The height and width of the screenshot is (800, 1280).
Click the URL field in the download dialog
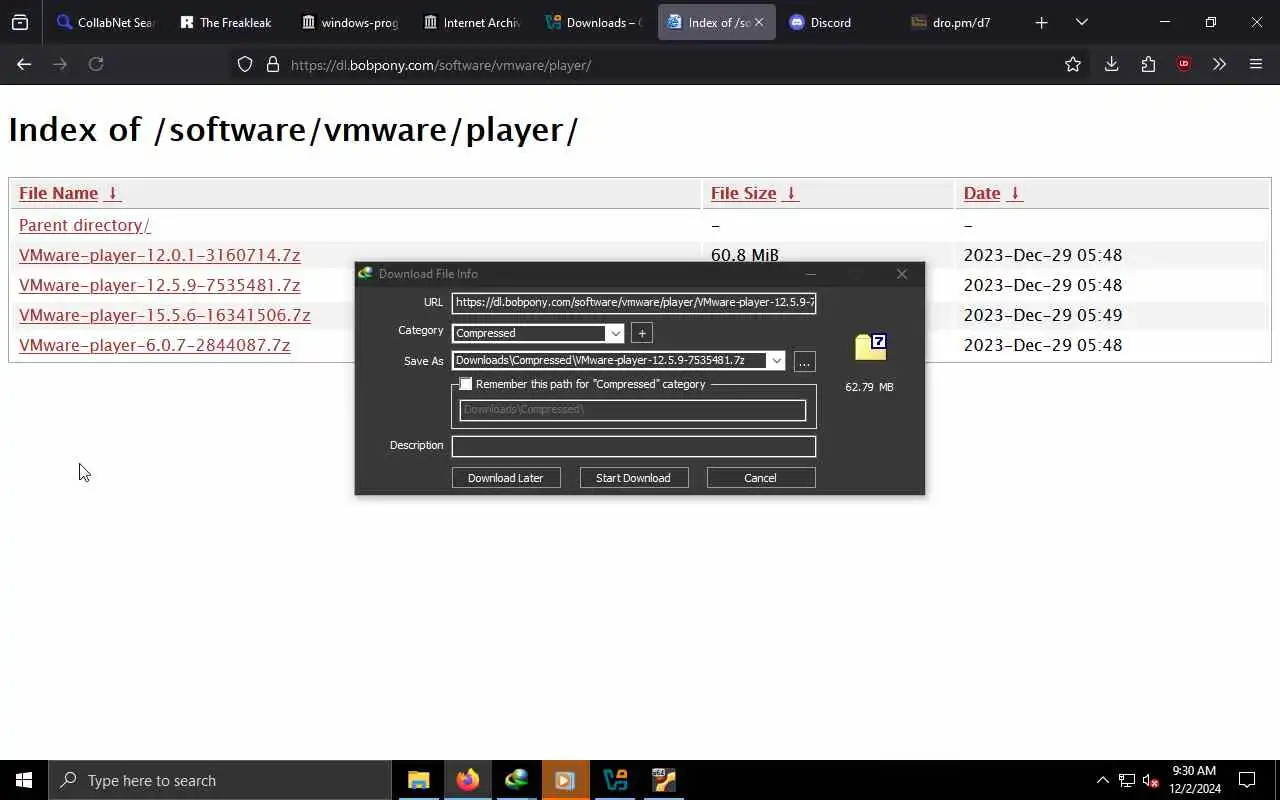tap(634, 302)
